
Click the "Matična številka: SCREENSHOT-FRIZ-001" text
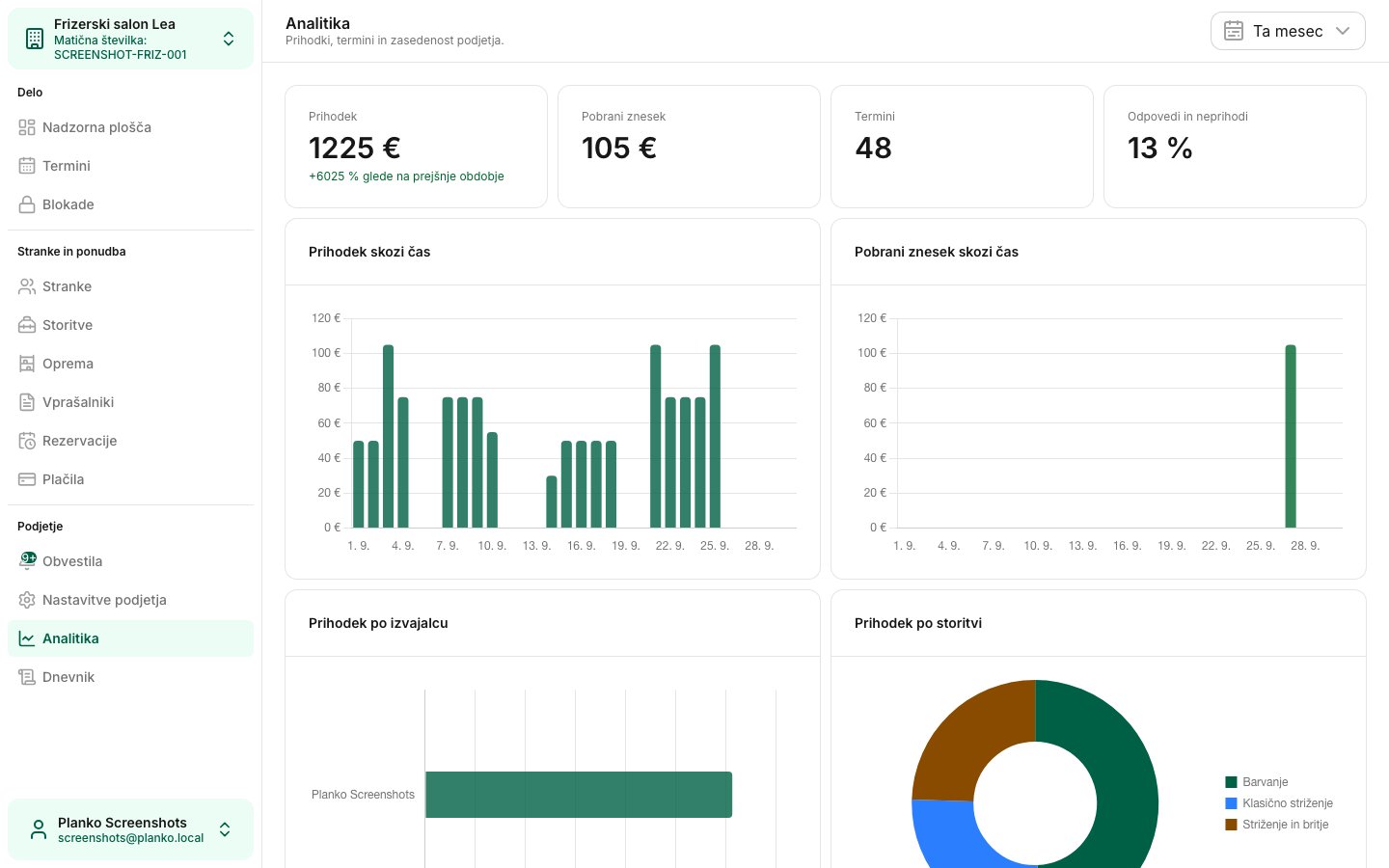coord(121,47)
